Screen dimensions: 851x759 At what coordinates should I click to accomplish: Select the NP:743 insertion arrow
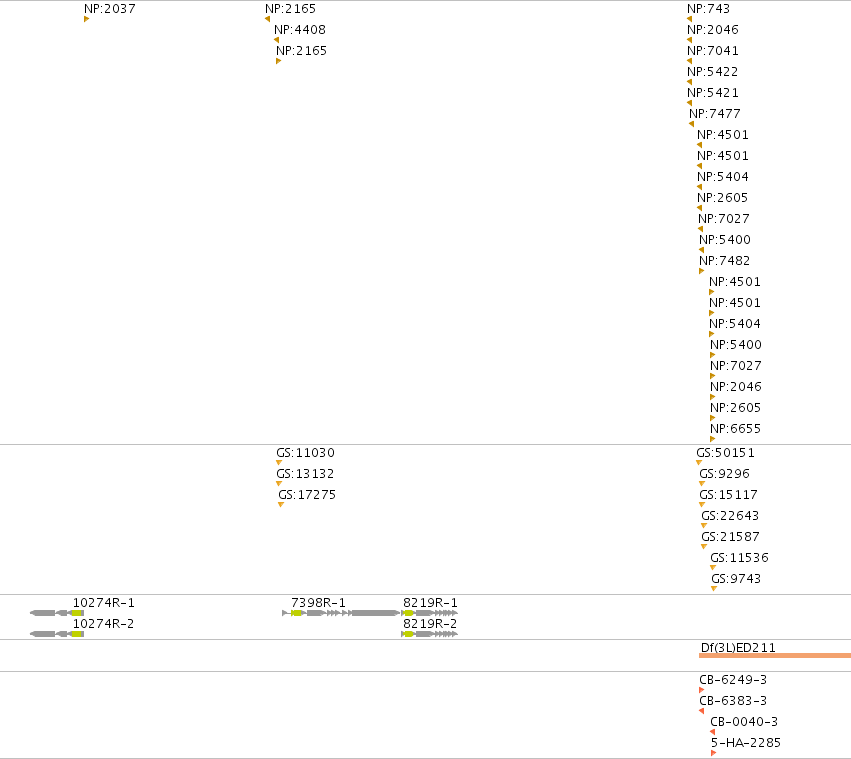click(690, 20)
